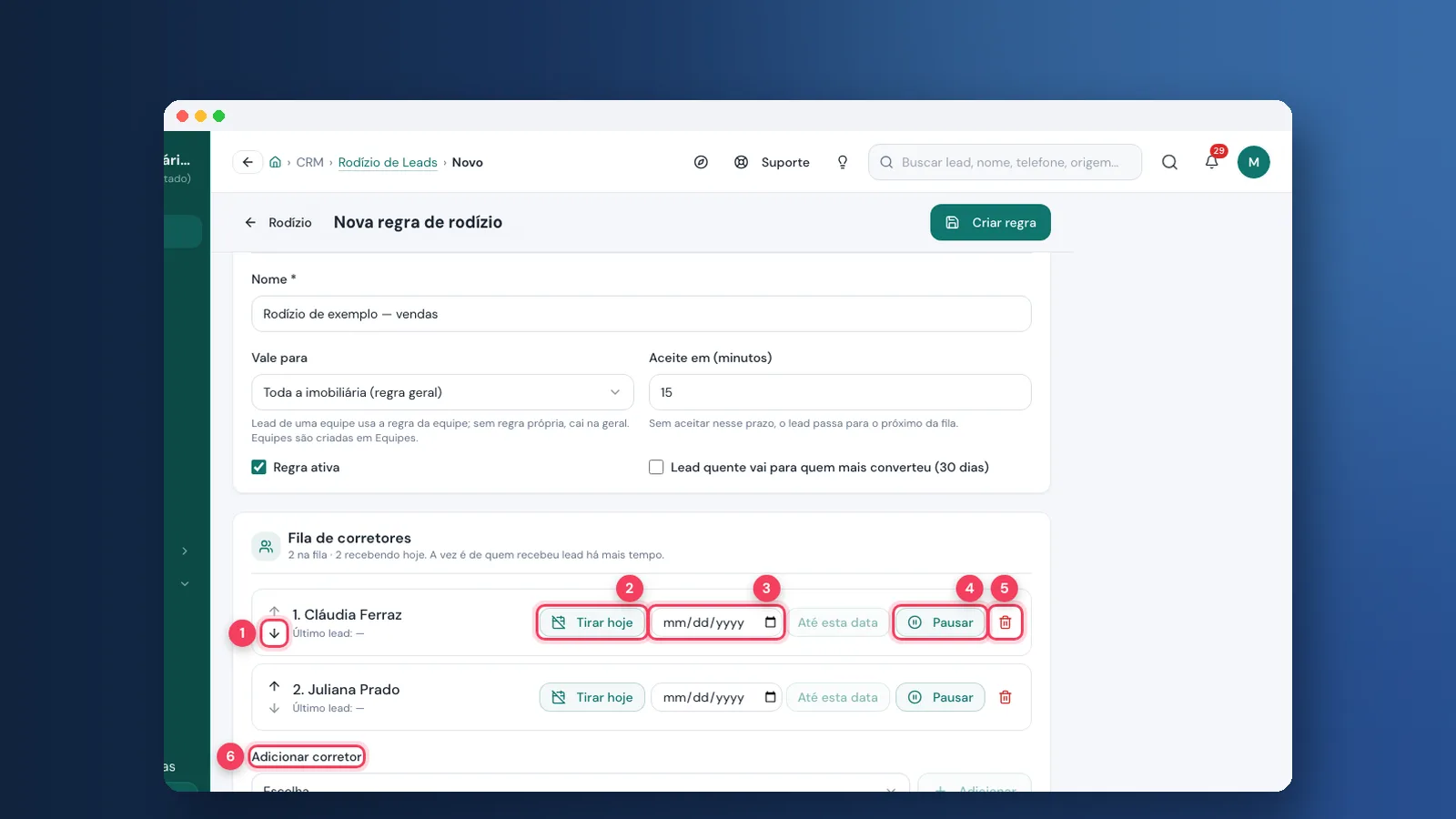The height and width of the screenshot is (819, 1456).
Task: Click the Criar regra button
Action: [x=990, y=222]
